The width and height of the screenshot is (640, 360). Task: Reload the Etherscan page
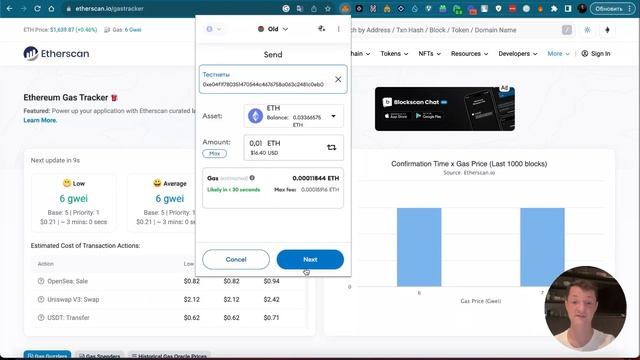tap(37, 8)
